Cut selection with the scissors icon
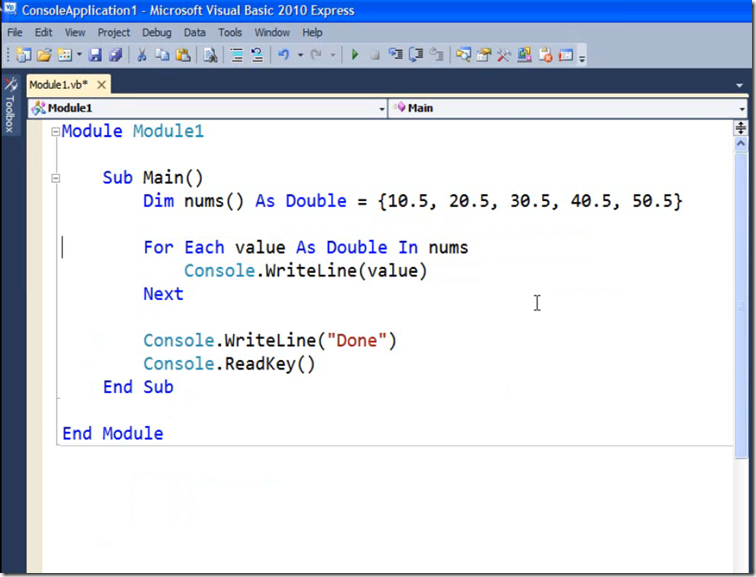 (142, 55)
